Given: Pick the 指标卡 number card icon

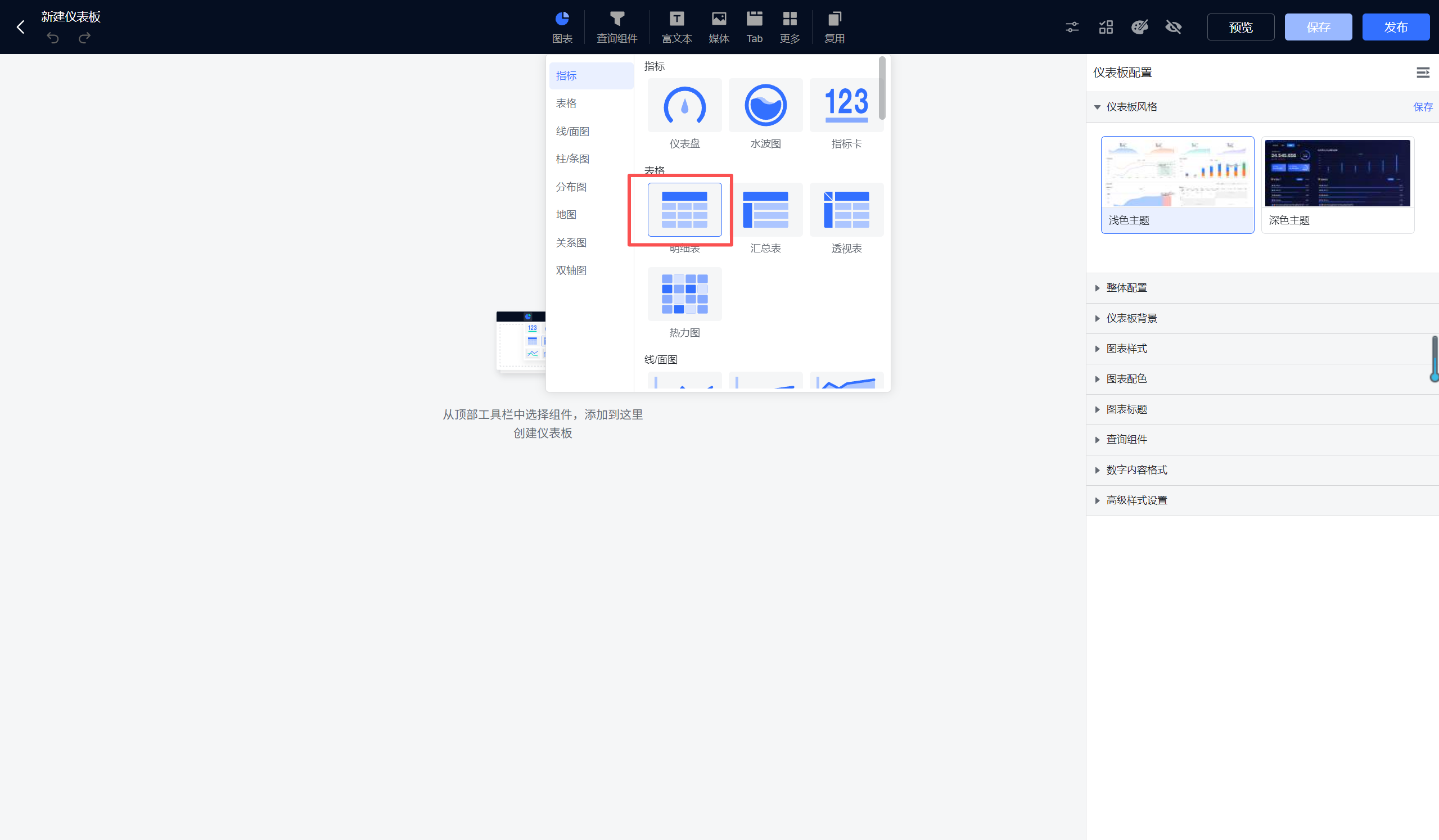Looking at the screenshot, I should click(x=846, y=106).
